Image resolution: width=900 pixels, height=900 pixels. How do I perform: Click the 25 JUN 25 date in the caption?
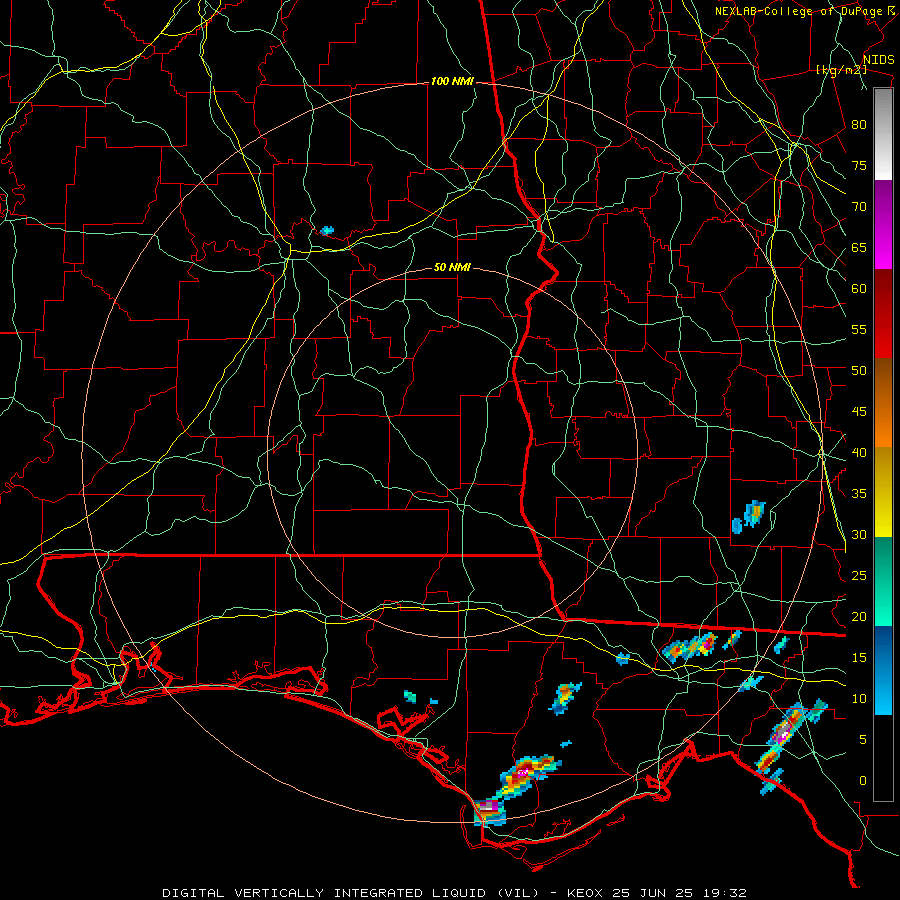[x=653, y=893]
